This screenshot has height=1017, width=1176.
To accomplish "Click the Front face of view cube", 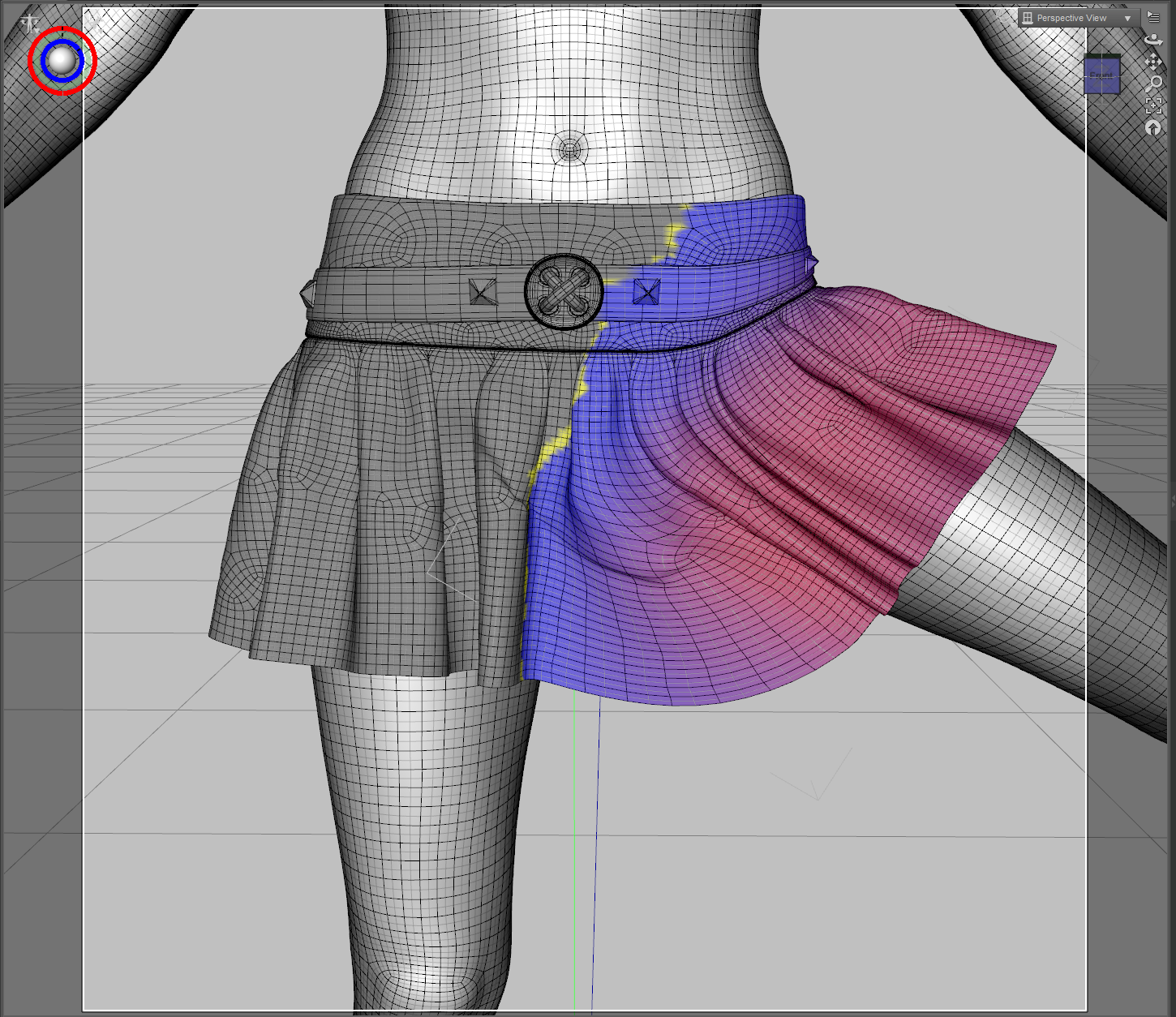I will click(1102, 75).
